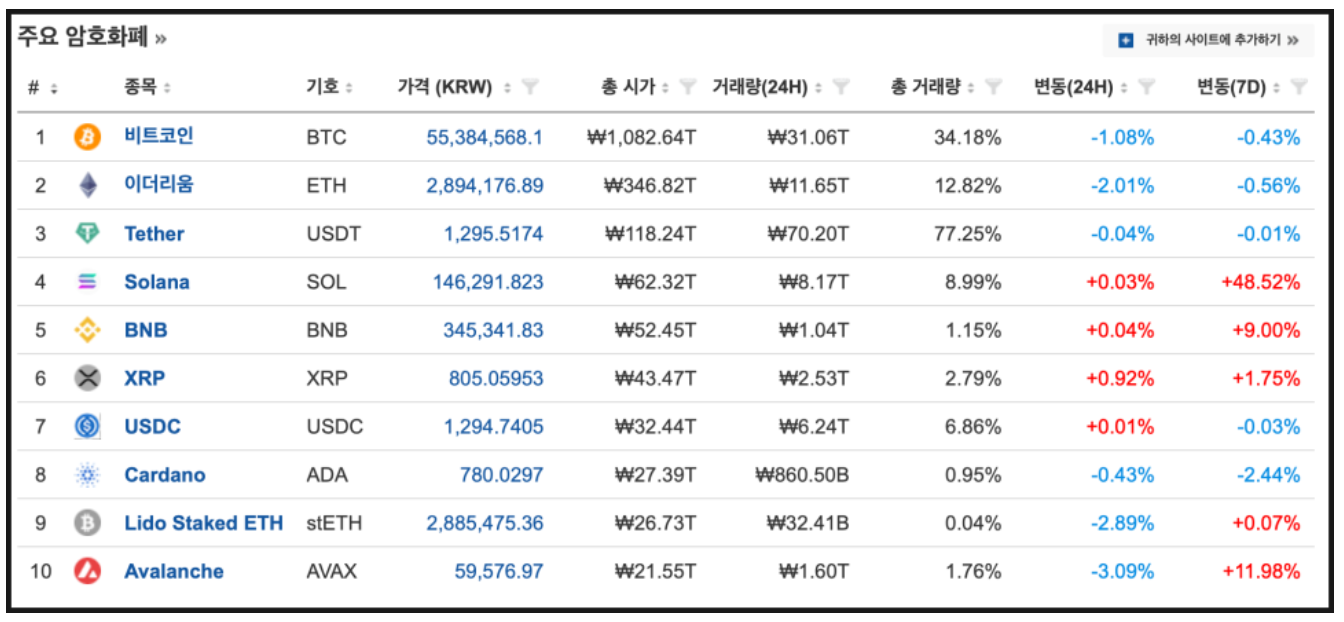Click the Ethereum price 2,894,176.89
1344x622 pixels.
pyautogui.click(x=485, y=185)
